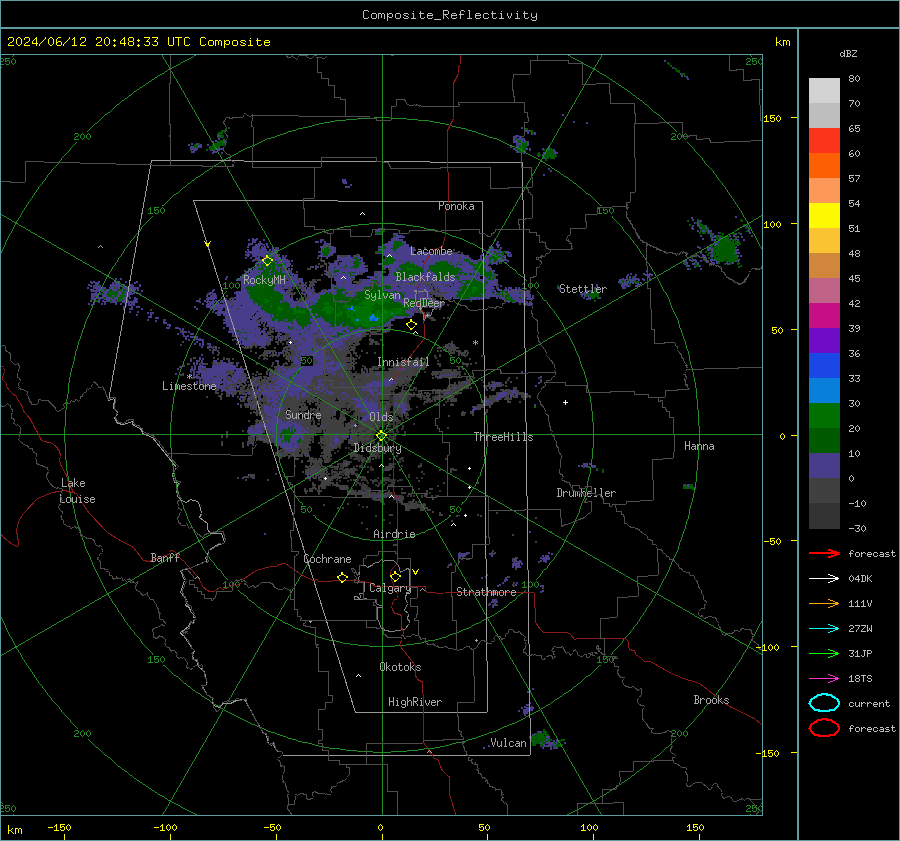Screen dimensions: 900x841
Task: Click the 'Vulcan' map label
Action: pos(508,743)
